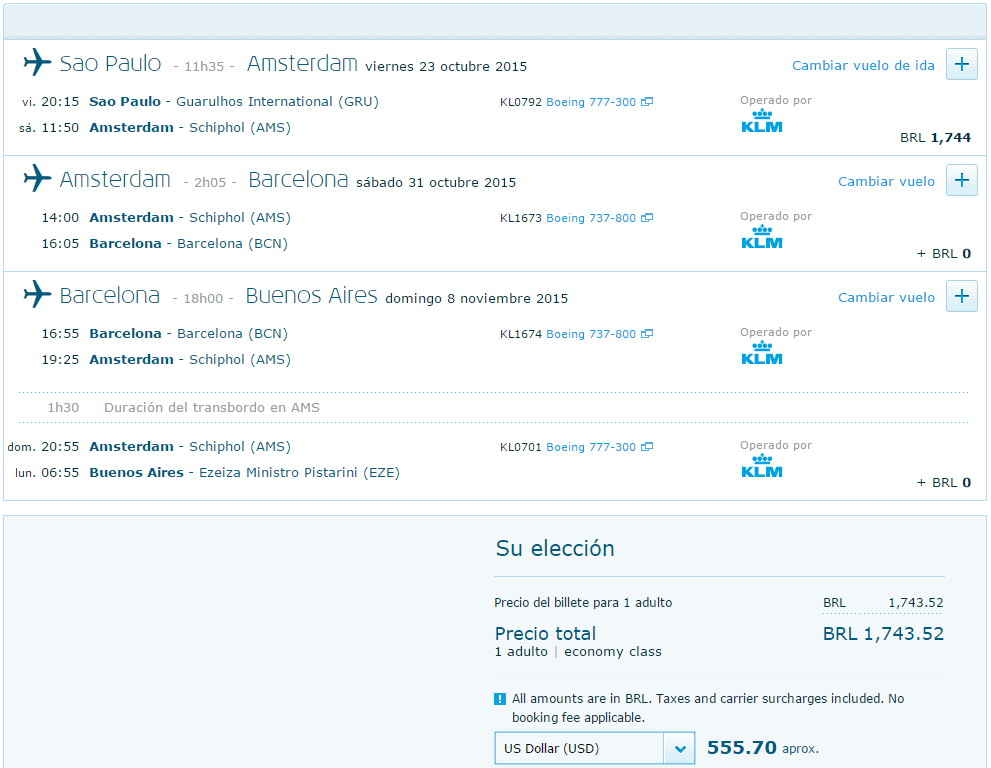
Task: Click Cambiar vuelo for Amsterdam–Barcelona flight
Action: pos(886,181)
